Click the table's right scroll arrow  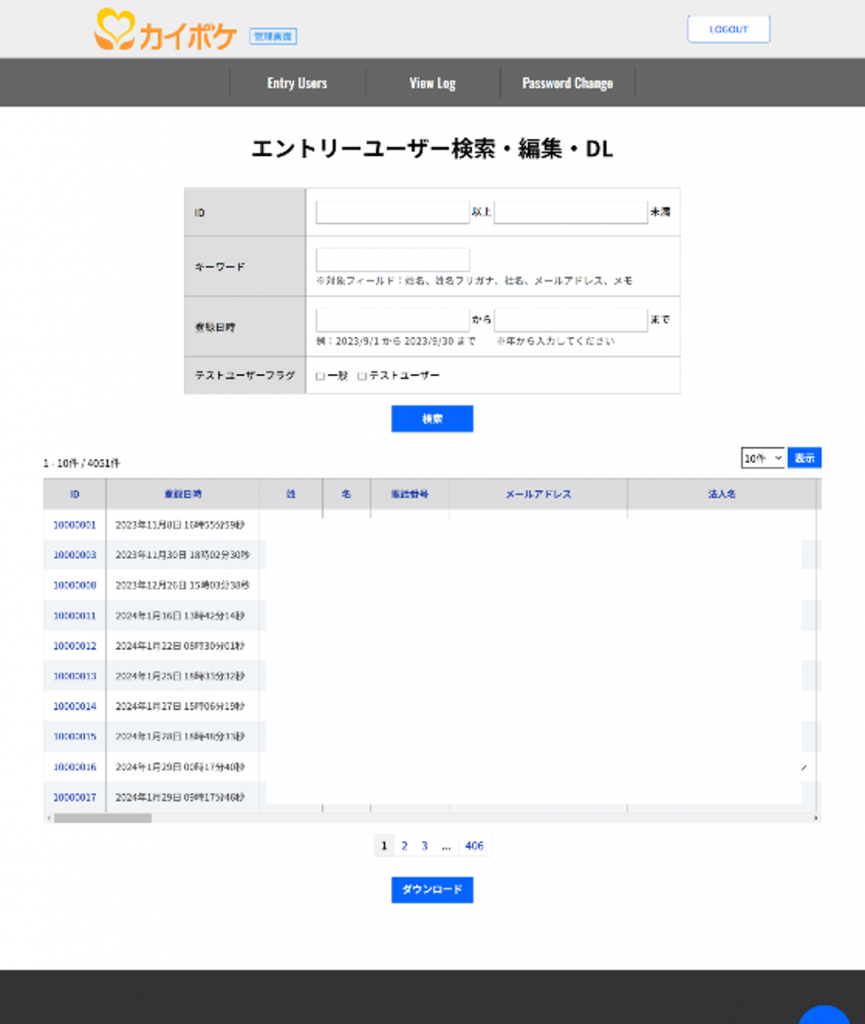(x=817, y=818)
